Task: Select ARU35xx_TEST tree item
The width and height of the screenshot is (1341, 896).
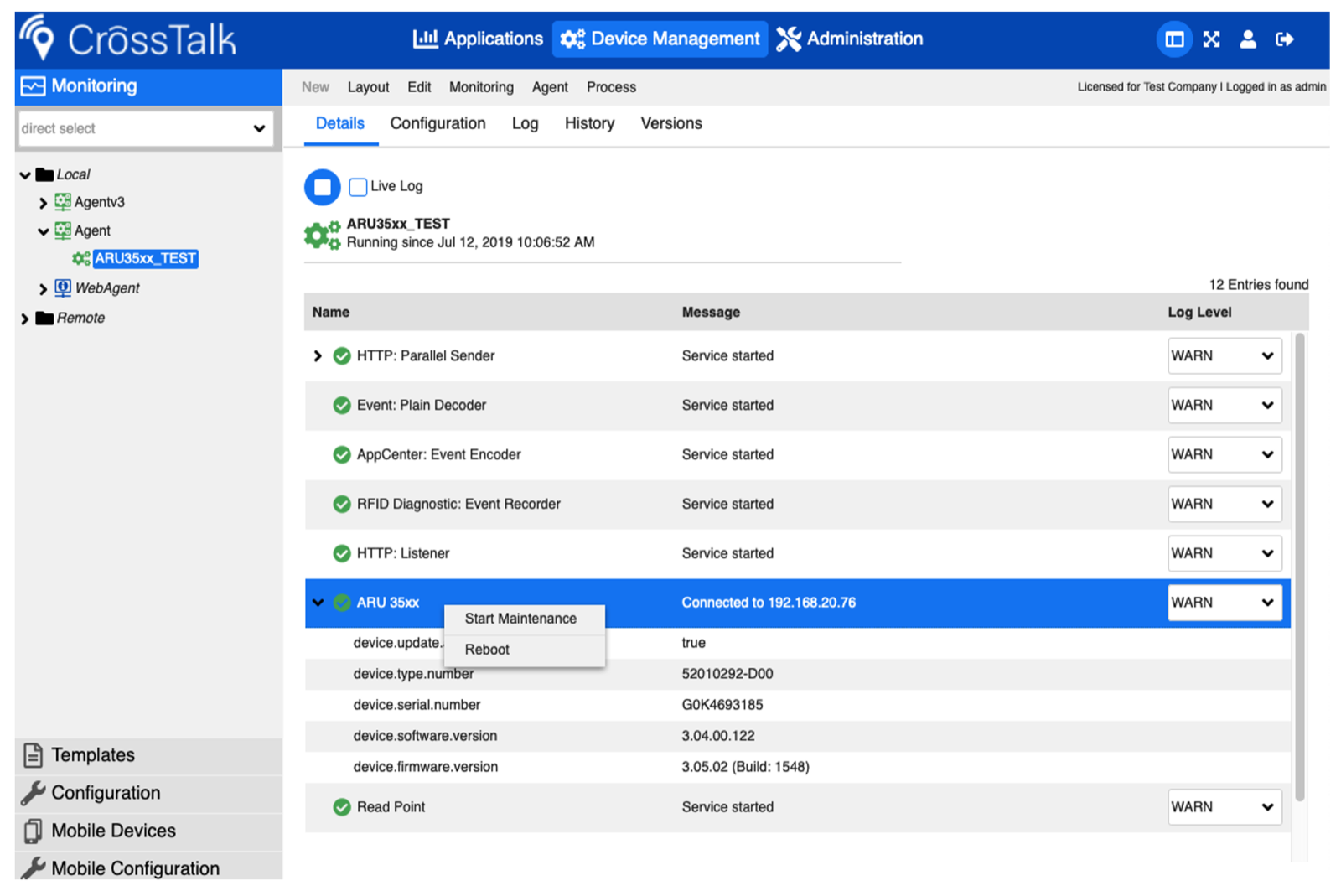Action: point(145,258)
